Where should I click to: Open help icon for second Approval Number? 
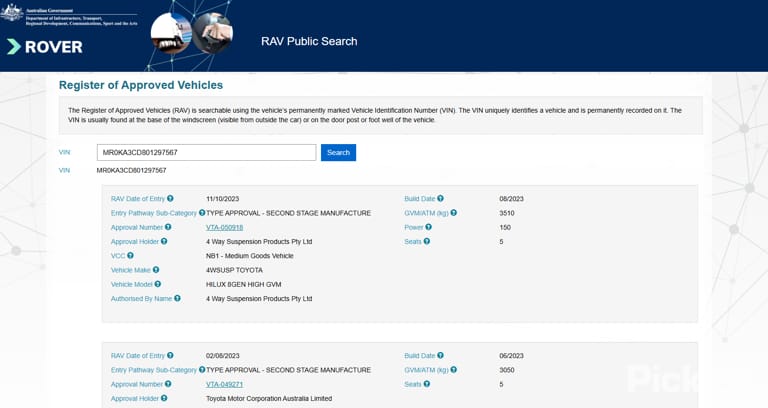(x=168, y=384)
